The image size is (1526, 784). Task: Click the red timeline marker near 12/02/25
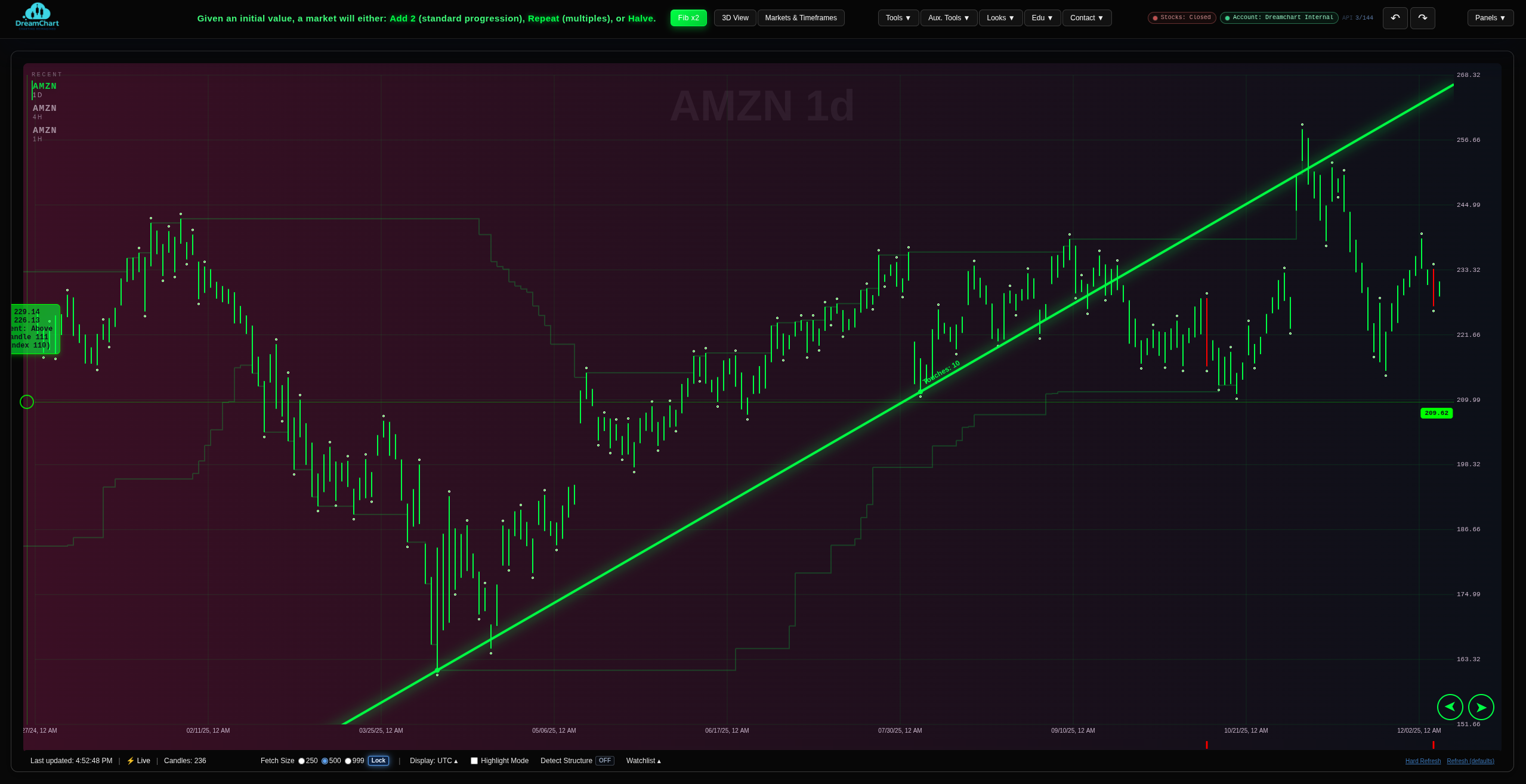[1434, 745]
